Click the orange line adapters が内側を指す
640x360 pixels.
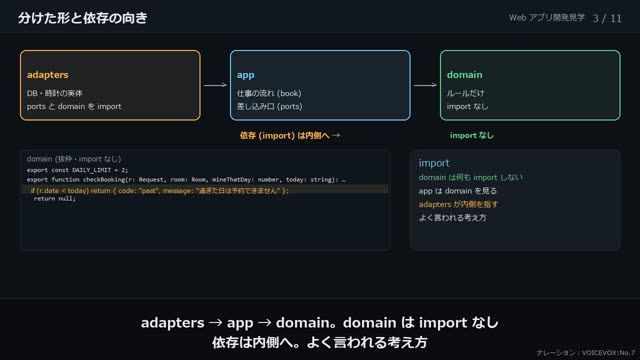tap(458, 204)
